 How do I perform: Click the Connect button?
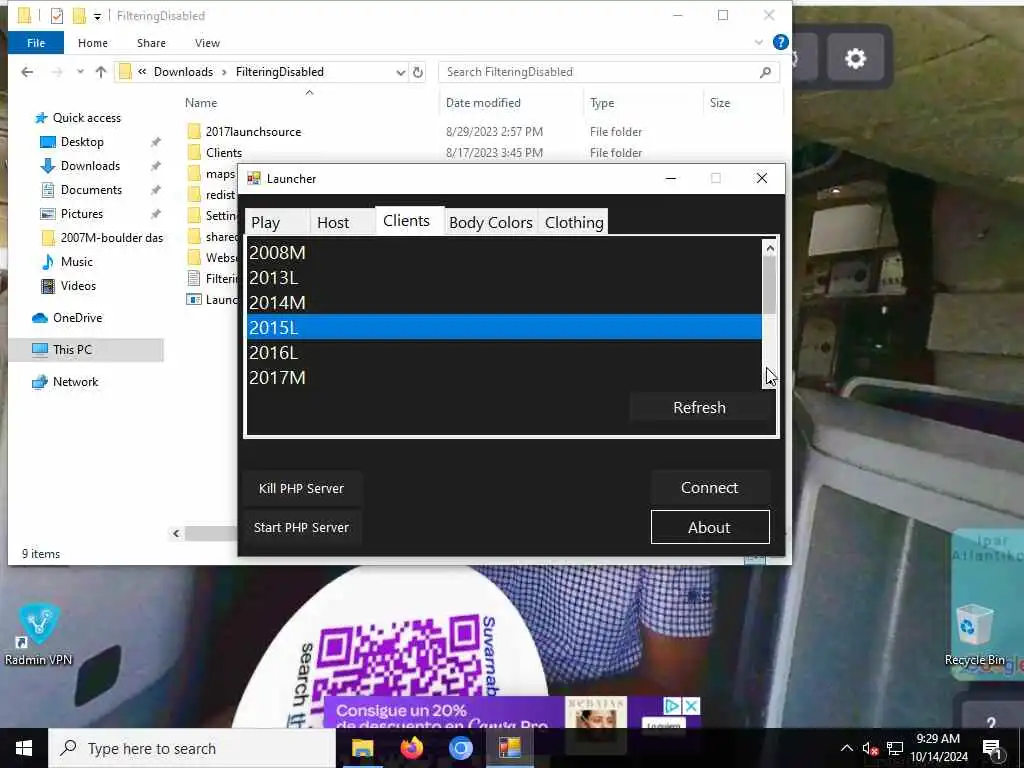coord(710,488)
